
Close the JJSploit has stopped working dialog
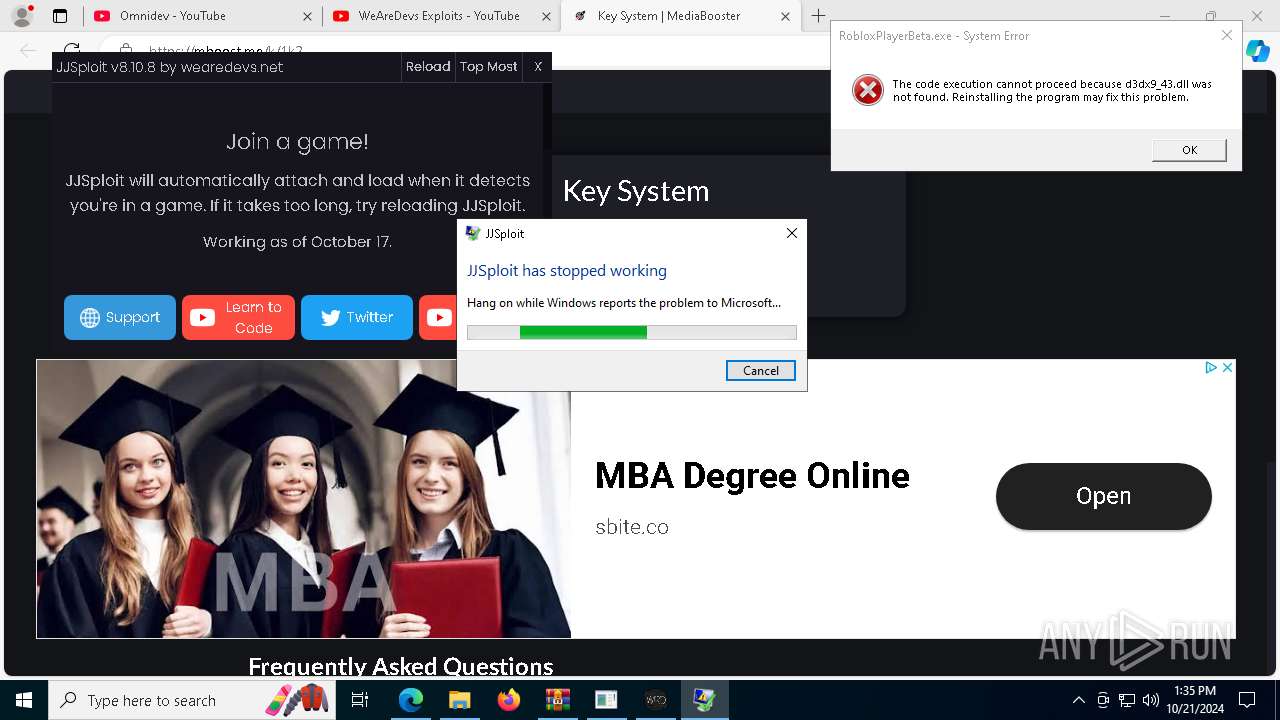pyautogui.click(x=791, y=233)
